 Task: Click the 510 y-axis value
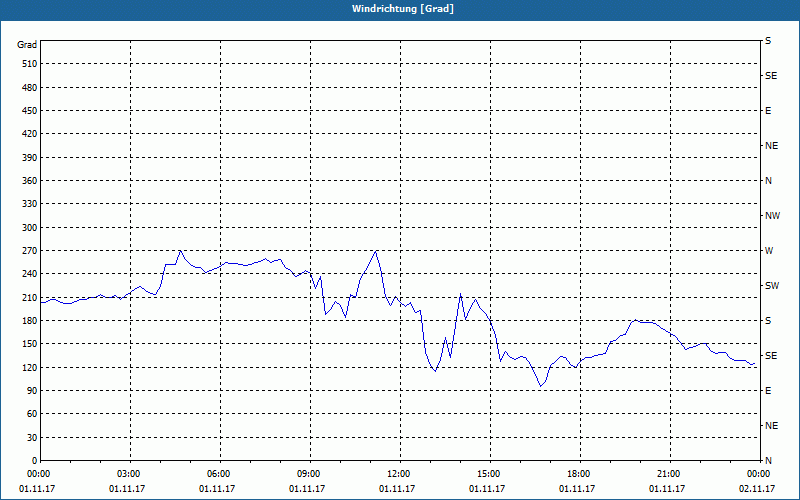click(x=30, y=64)
